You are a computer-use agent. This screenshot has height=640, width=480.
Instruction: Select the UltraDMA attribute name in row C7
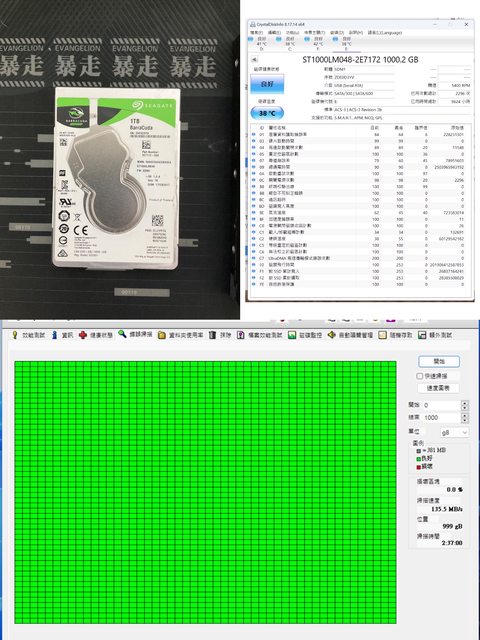(x=300, y=258)
